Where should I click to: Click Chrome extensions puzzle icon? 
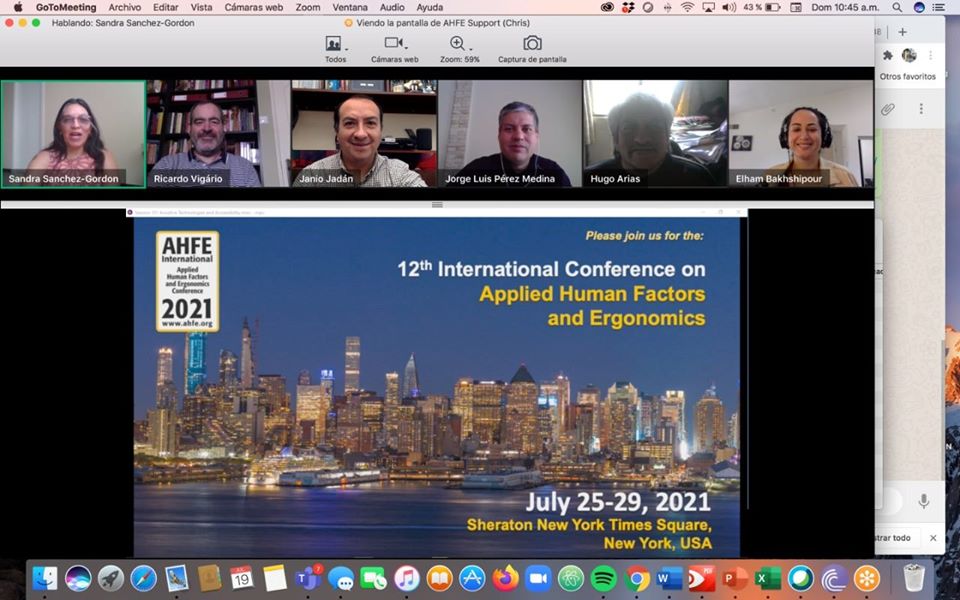[x=888, y=55]
